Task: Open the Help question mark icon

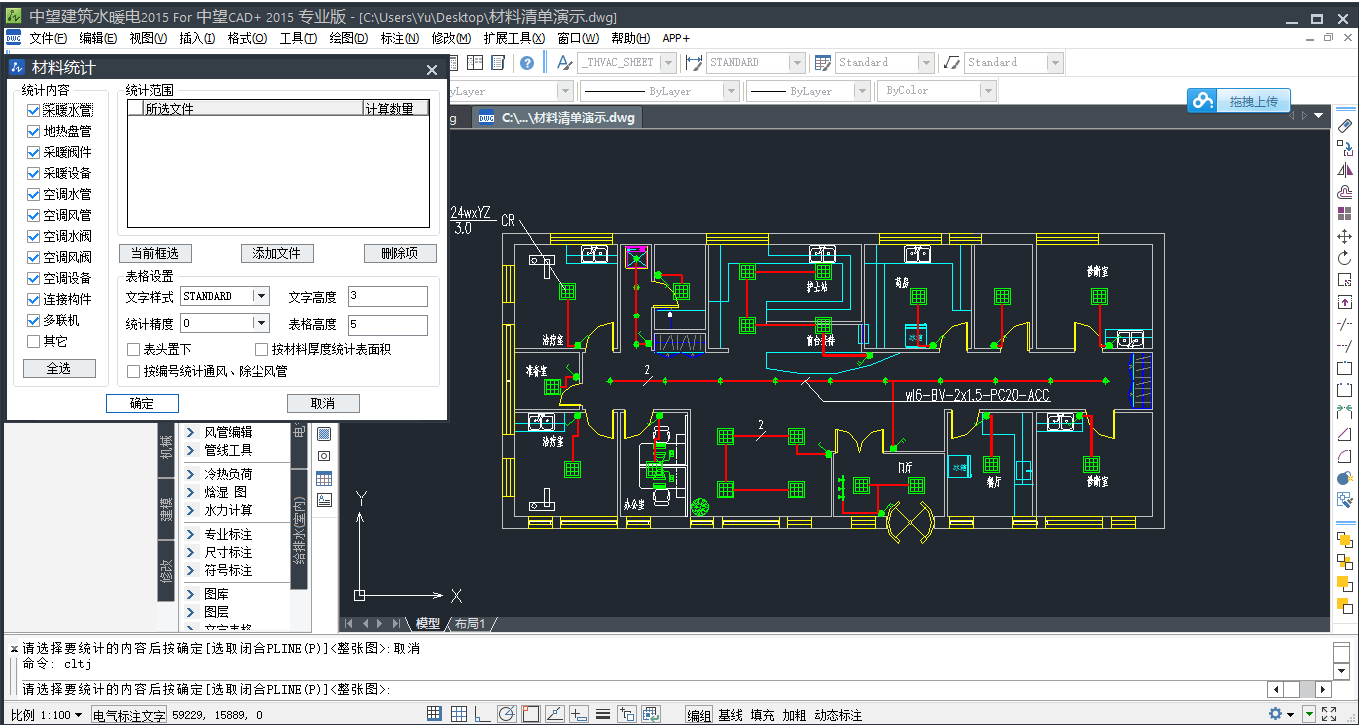Action: pos(527,63)
